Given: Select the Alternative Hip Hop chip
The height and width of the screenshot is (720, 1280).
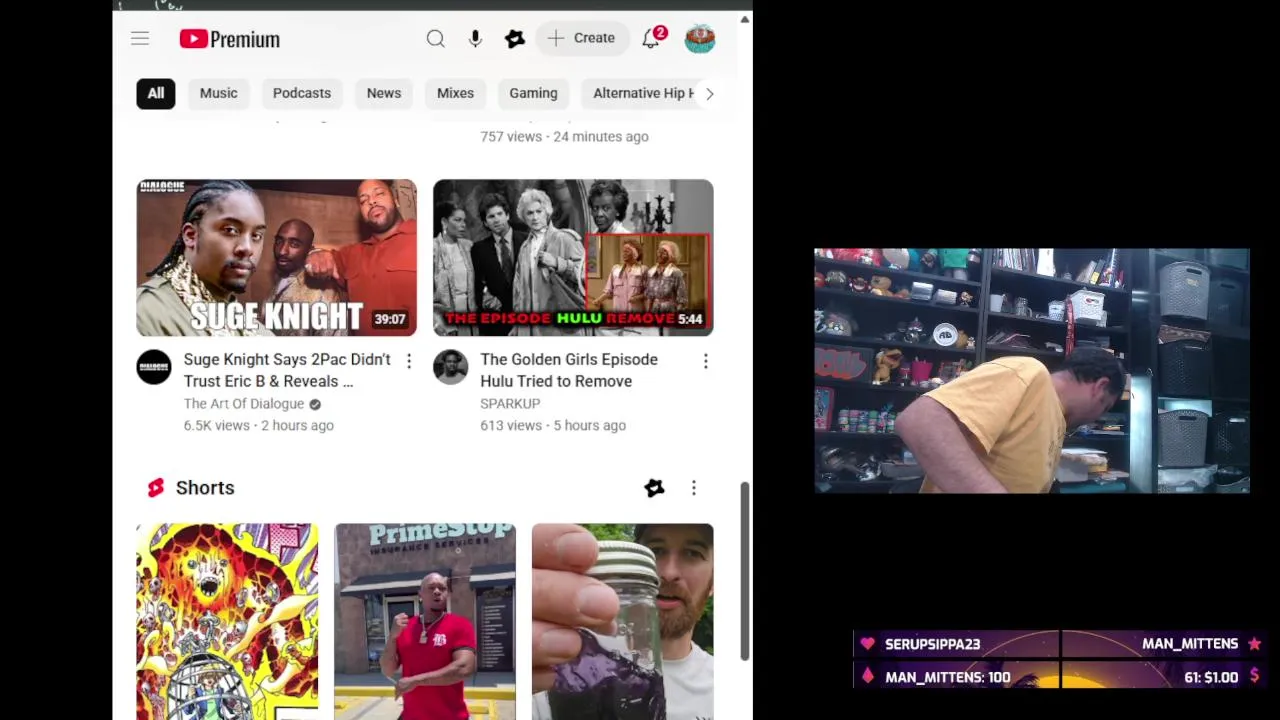Looking at the screenshot, I should pos(640,93).
